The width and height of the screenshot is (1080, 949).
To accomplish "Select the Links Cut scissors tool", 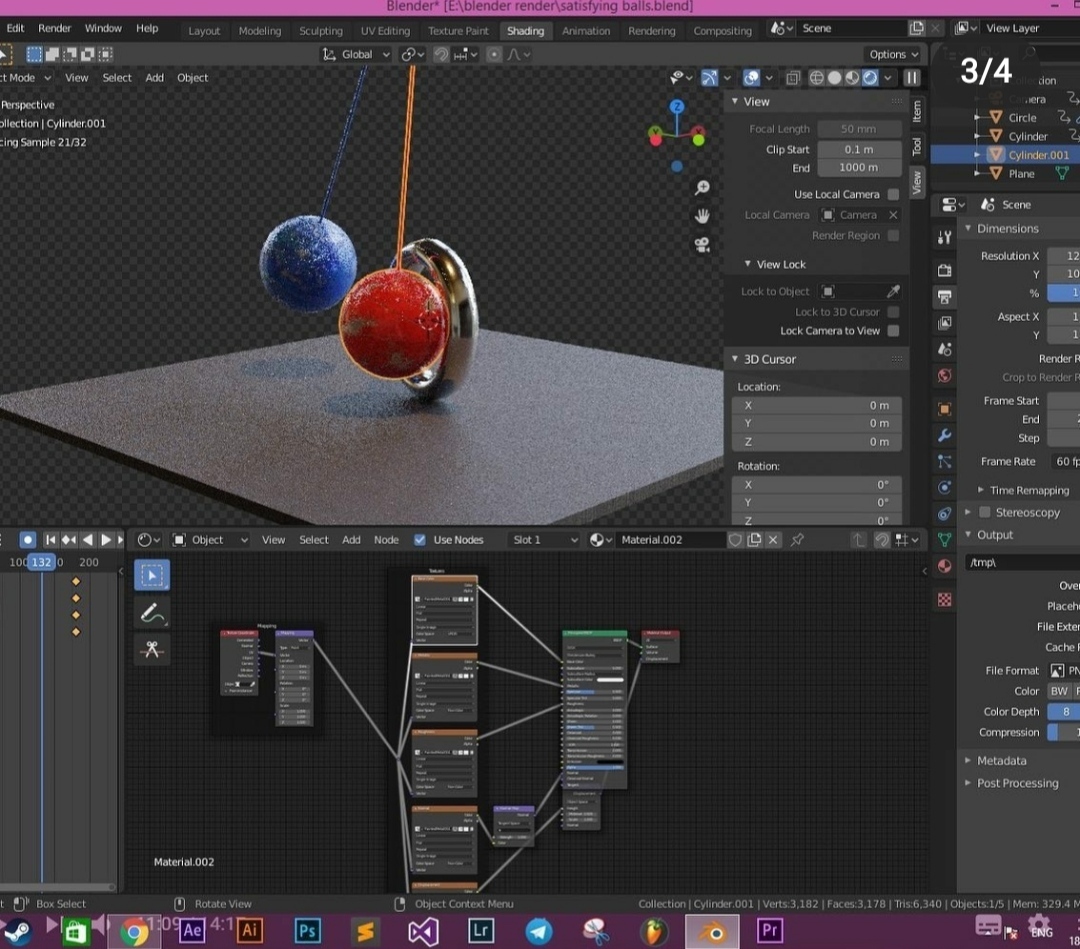I will [x=152, y=649].
